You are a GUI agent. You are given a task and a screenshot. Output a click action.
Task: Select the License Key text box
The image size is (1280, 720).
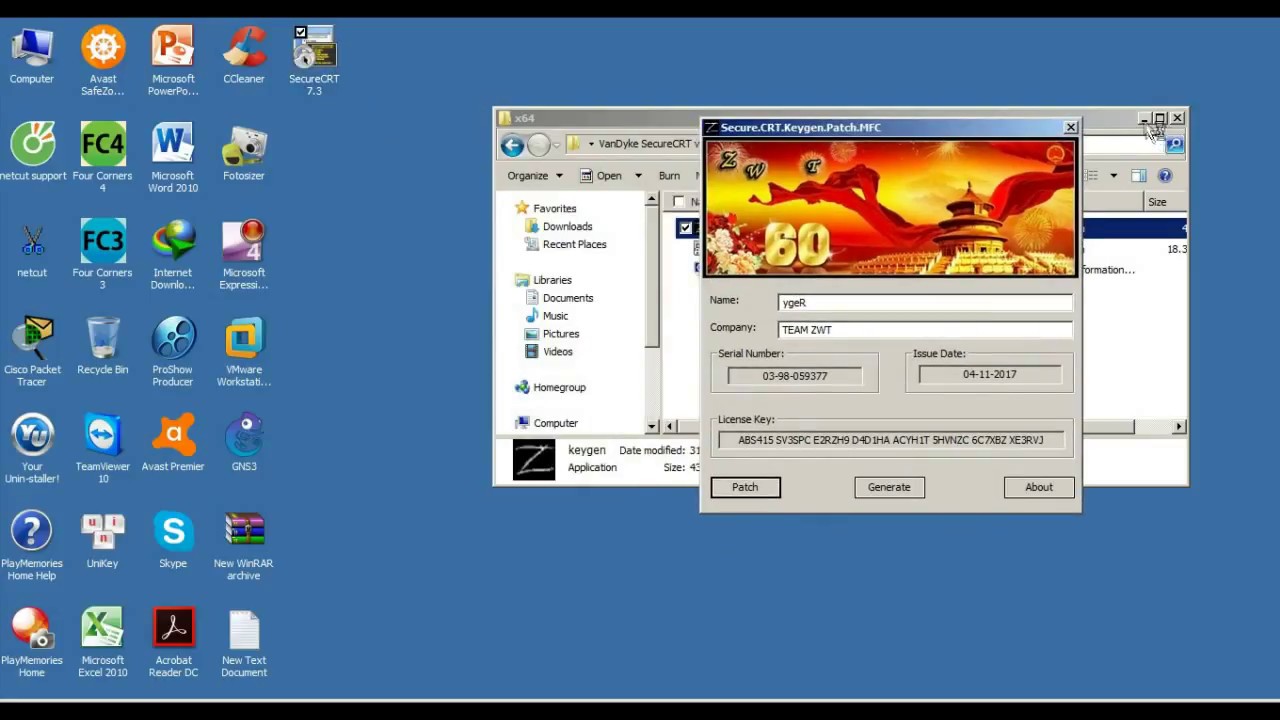pos(890,440)
